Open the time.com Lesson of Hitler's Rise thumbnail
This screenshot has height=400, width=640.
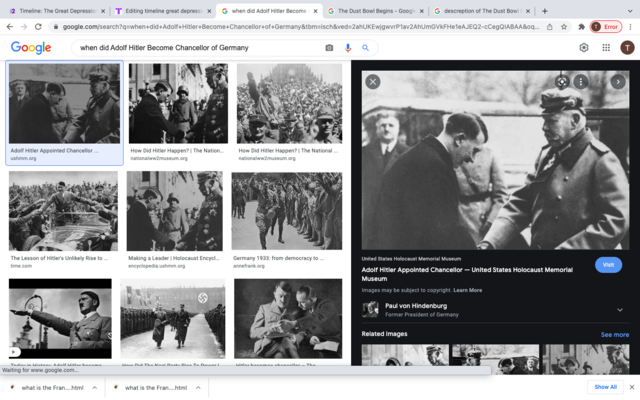[63, 211]
